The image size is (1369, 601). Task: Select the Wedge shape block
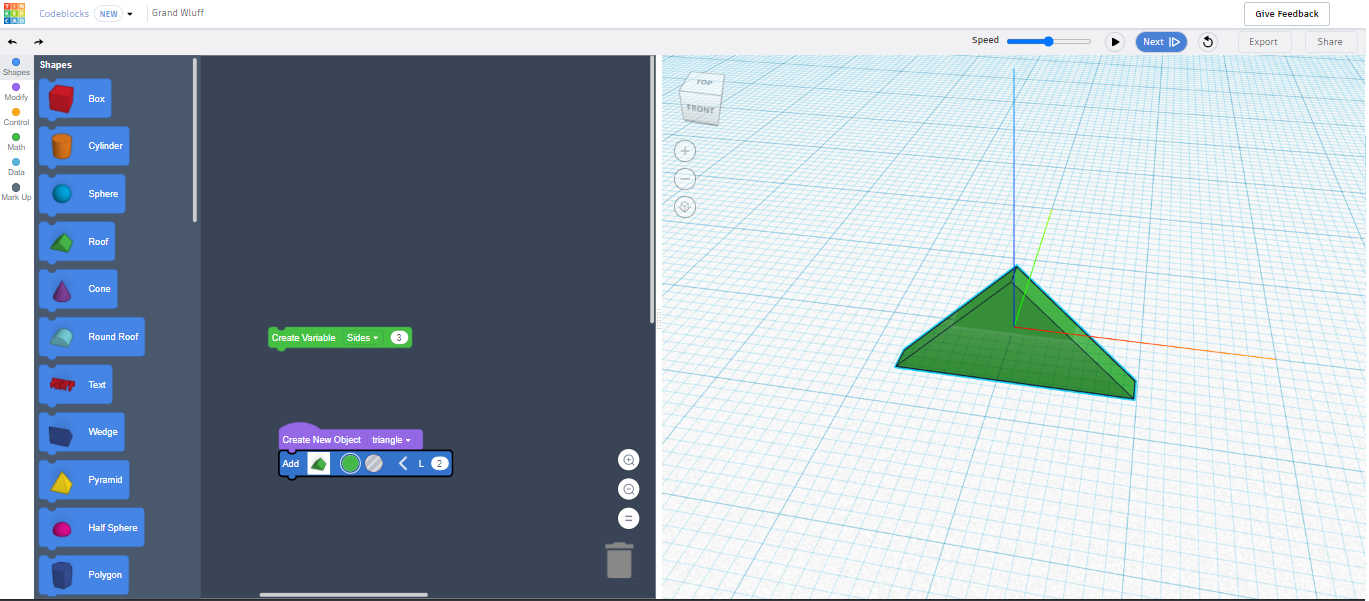point(81,432)
